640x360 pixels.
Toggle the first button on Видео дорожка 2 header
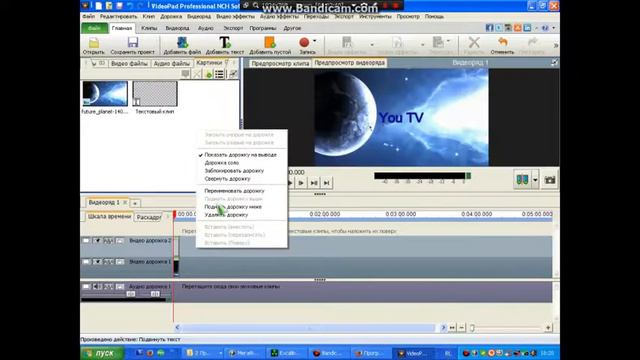(x=86, y=241)
